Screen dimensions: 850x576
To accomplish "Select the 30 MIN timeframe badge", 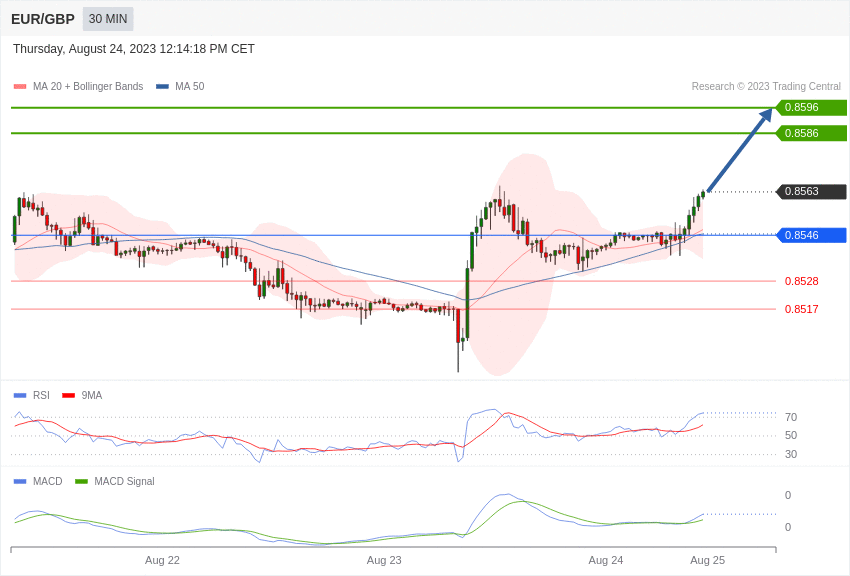I will click(x=108, y=19).
